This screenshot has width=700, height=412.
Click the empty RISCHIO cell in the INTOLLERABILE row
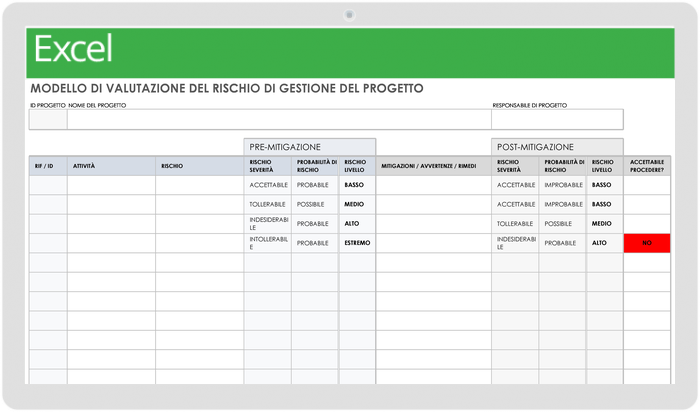click(200, 243)
